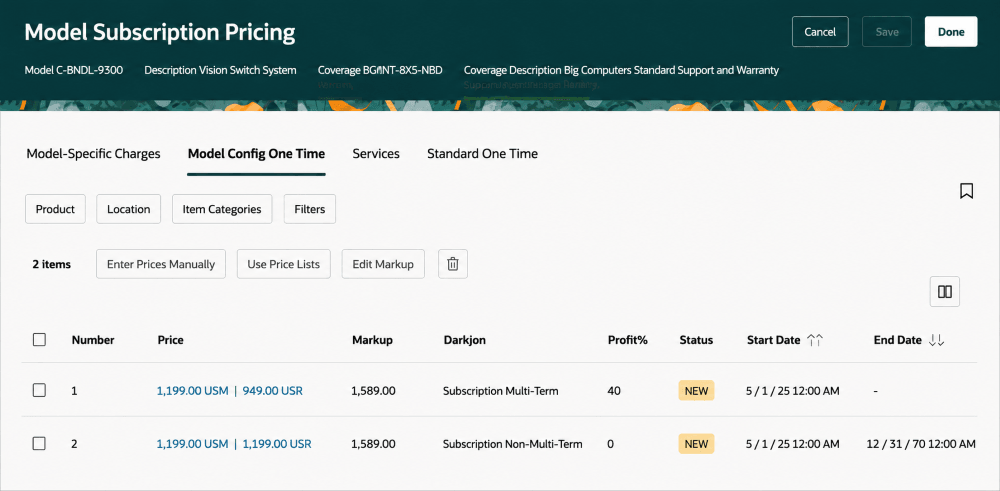Sort ascending by Start Date arrows
Screen dimensions: 1000x491
tap(815, 341)
